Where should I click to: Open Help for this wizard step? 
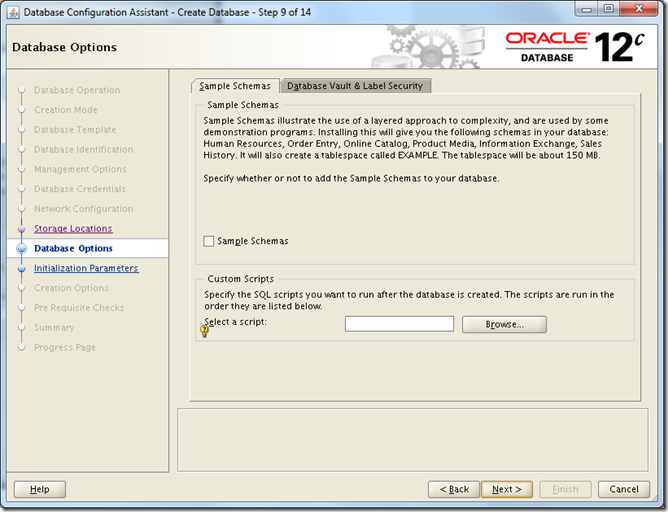point(40,489)
